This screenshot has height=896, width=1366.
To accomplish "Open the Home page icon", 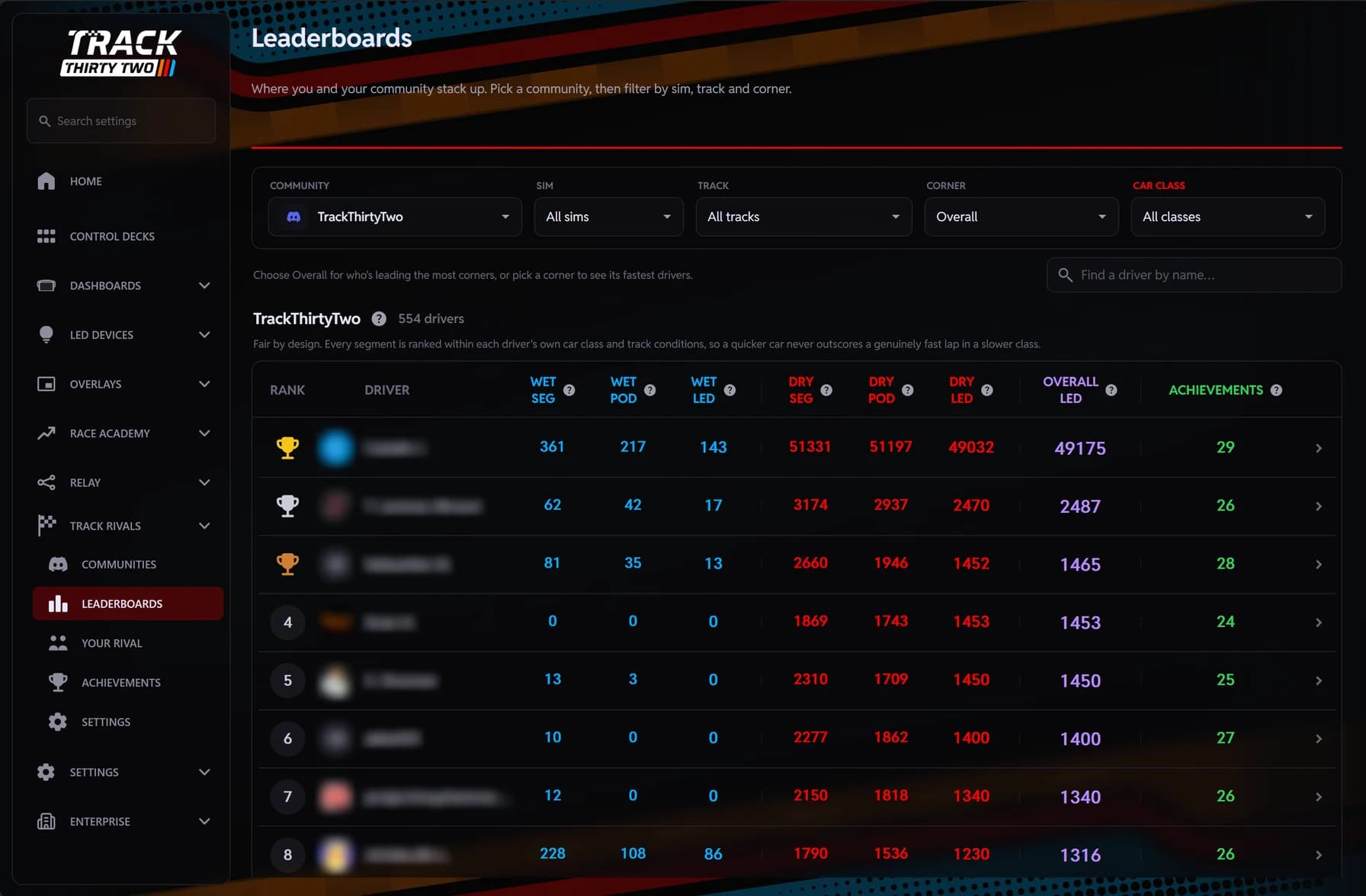I will pyautogui.click(x=46, y=181).
